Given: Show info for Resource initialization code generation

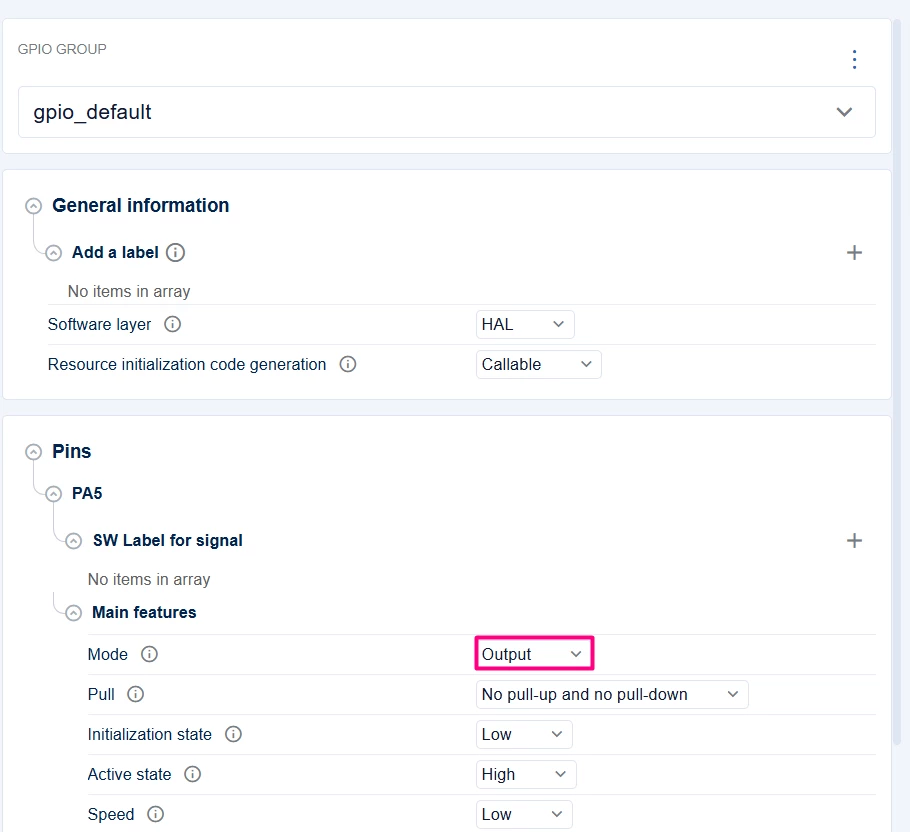Looking at the screenshot, I should 348,364.
